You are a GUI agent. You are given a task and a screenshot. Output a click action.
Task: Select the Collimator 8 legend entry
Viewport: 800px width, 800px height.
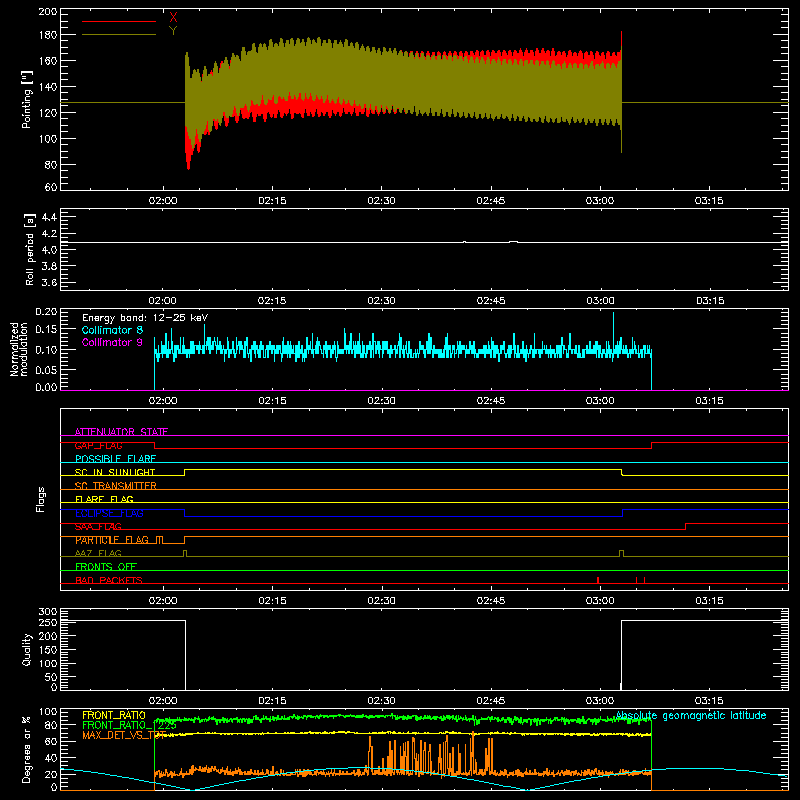pyautogui.click(x=112, y=330)
